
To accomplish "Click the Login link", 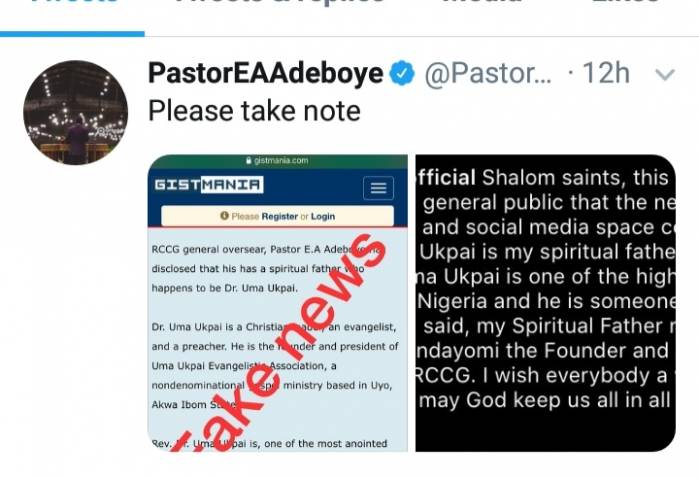I will pos(323,216).
